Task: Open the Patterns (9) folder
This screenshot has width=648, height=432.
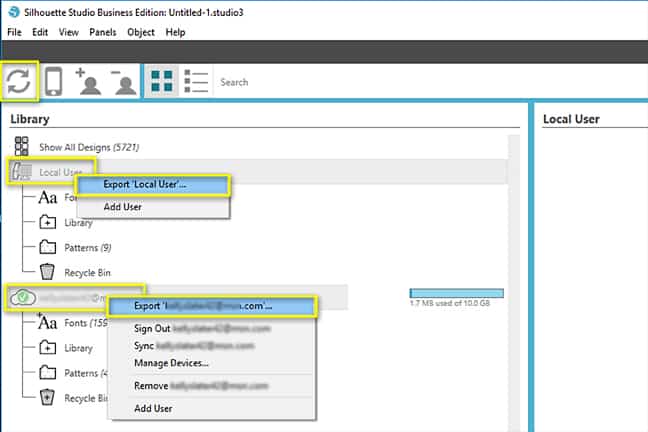Action: point(48,246)
